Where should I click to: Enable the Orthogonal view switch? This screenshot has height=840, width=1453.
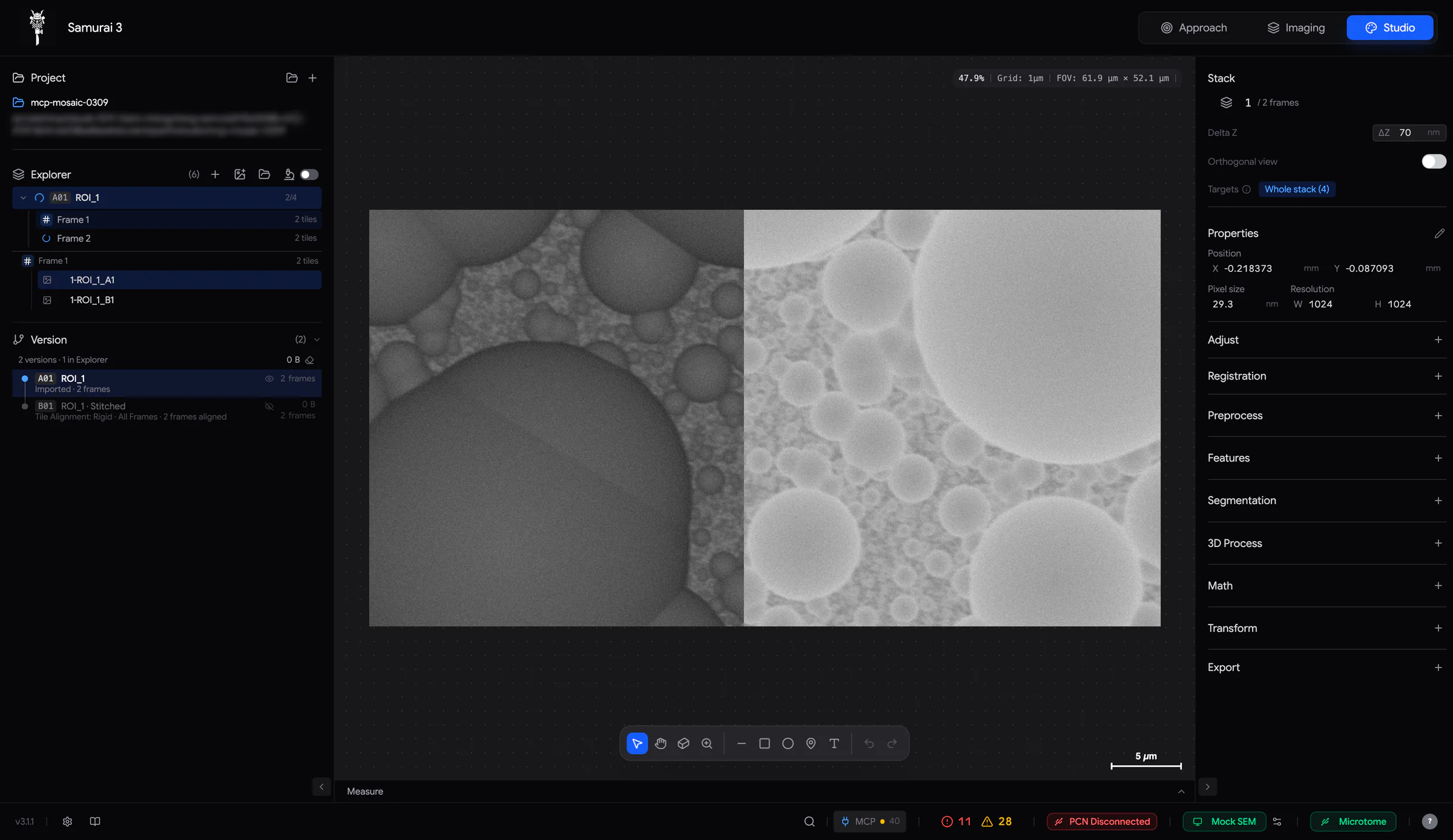[1434, 161]
